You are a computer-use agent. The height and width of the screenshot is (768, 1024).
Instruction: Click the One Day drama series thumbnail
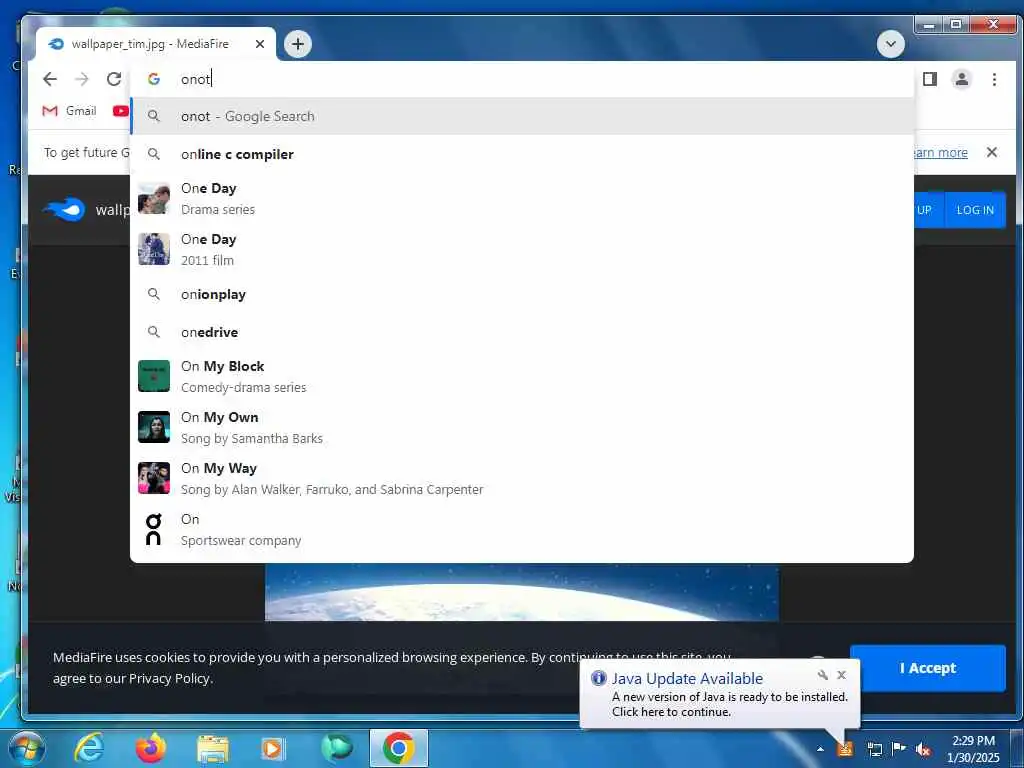154,199
